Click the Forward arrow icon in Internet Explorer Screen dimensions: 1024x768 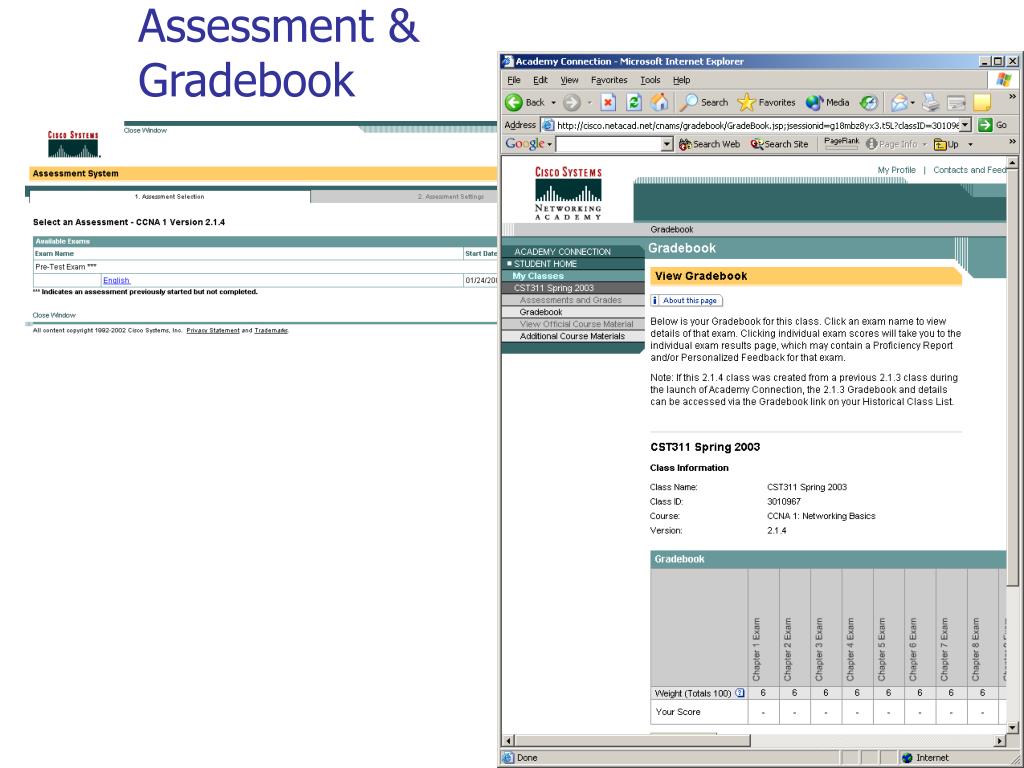[x=571, y=103]
